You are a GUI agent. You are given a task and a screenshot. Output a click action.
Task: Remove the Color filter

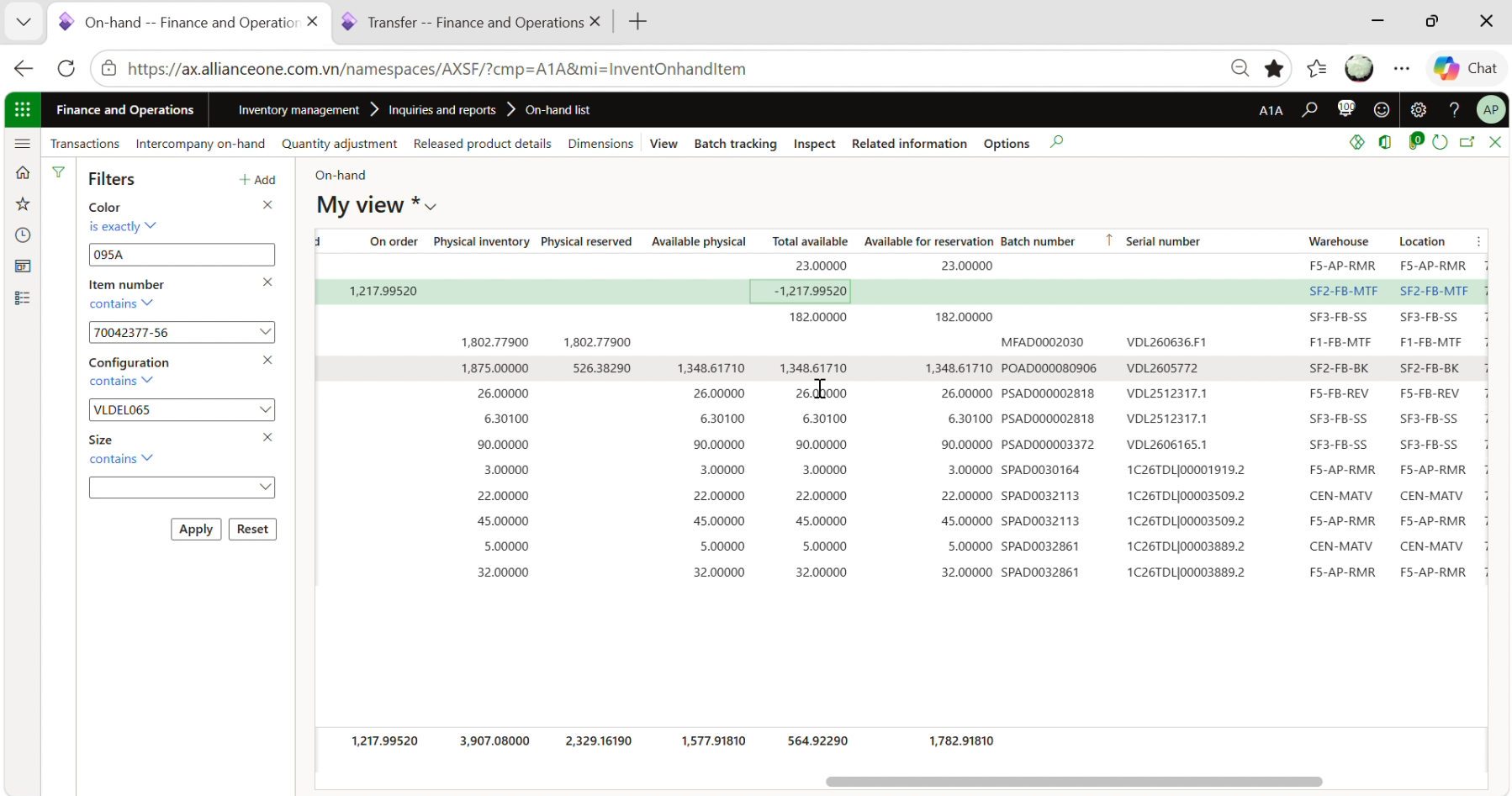pos(267,205)
